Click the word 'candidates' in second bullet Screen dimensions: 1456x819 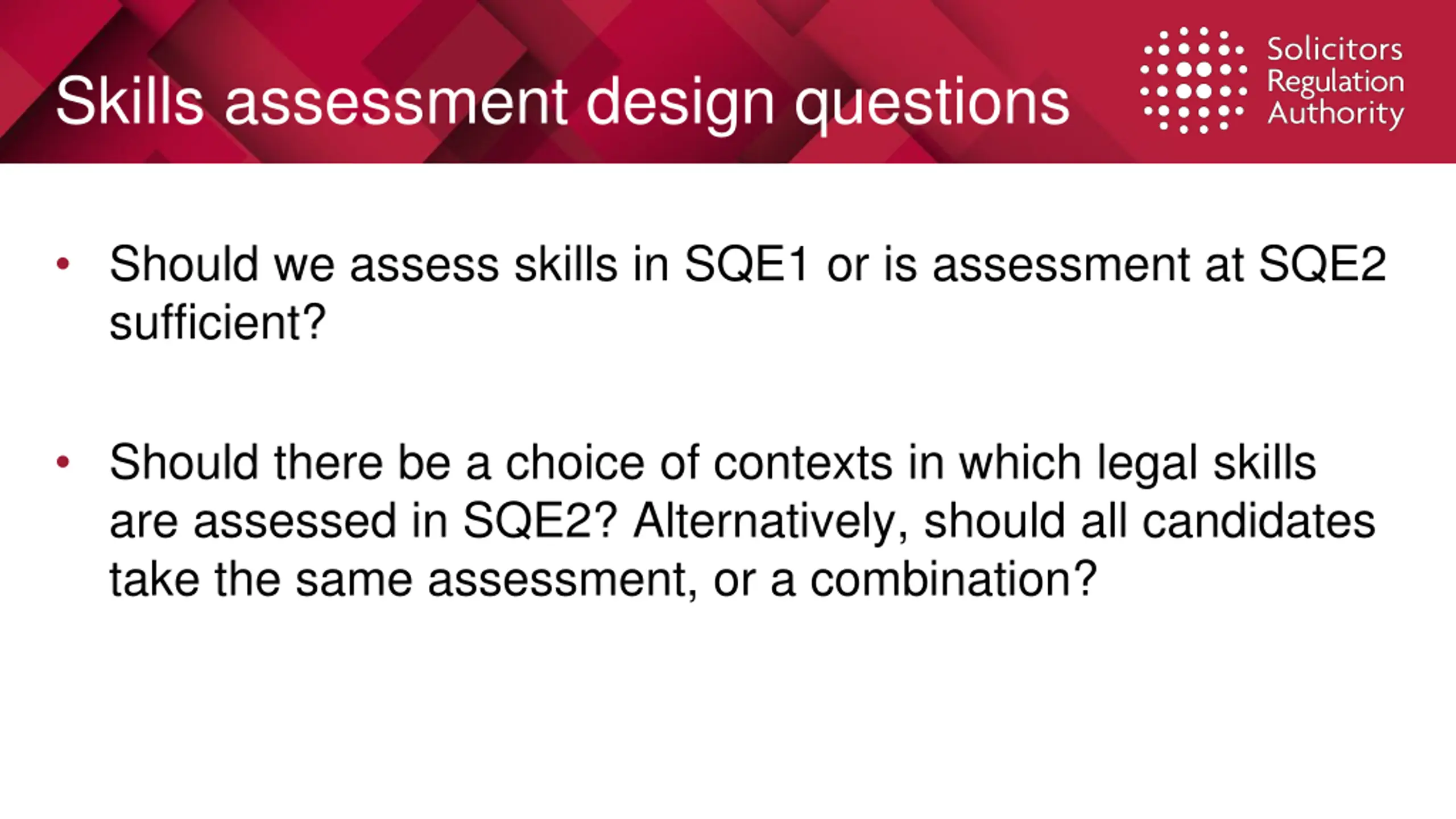[1259, 521]
